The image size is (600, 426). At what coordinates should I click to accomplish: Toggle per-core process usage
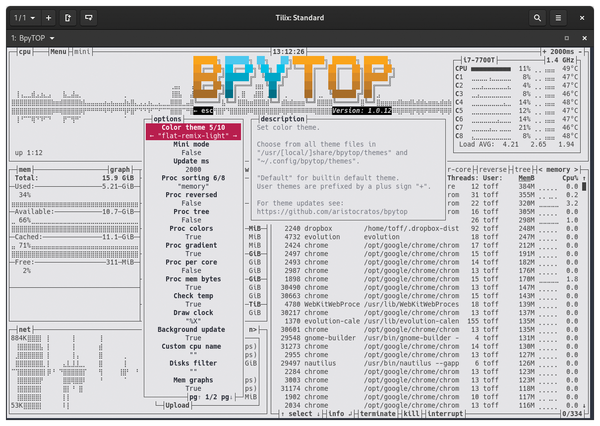coord(459,169)
